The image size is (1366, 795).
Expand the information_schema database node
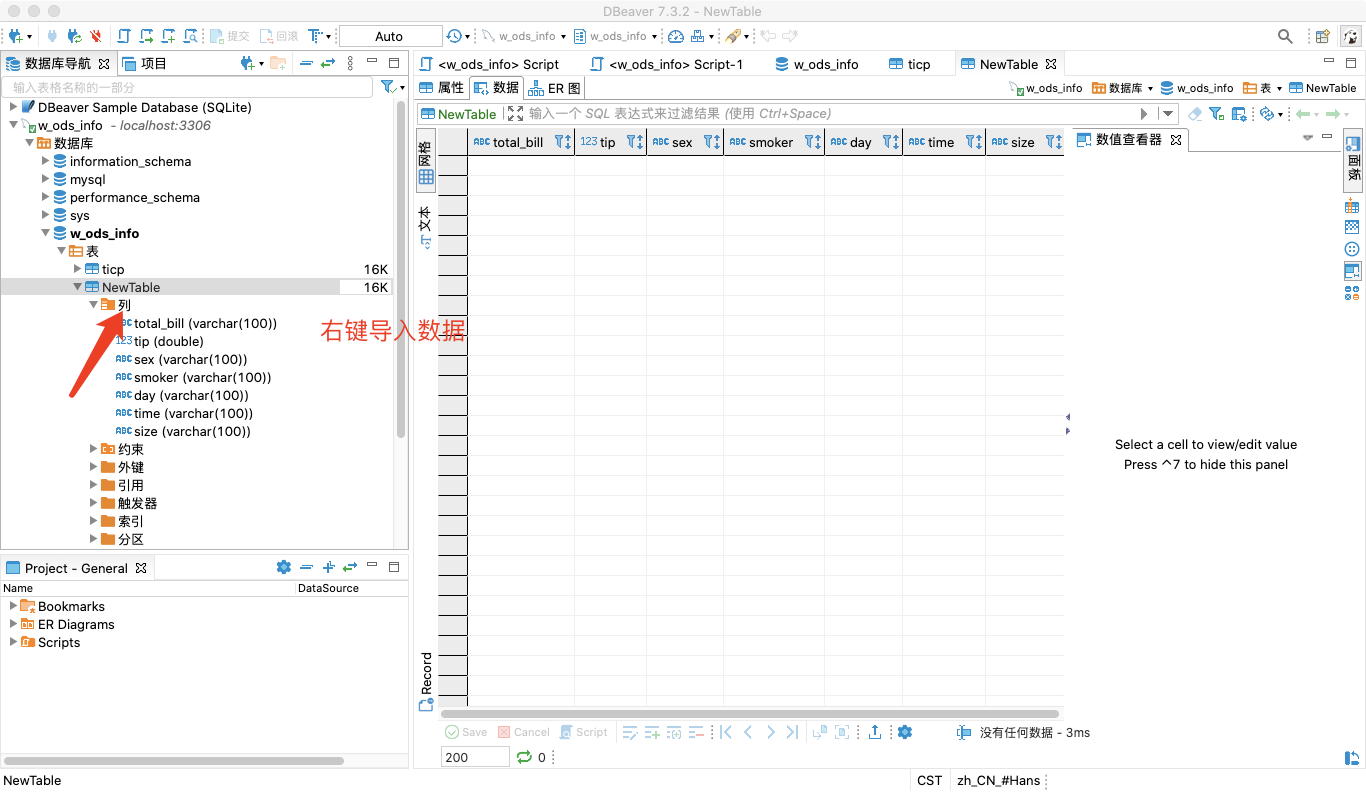coord(46,161)
